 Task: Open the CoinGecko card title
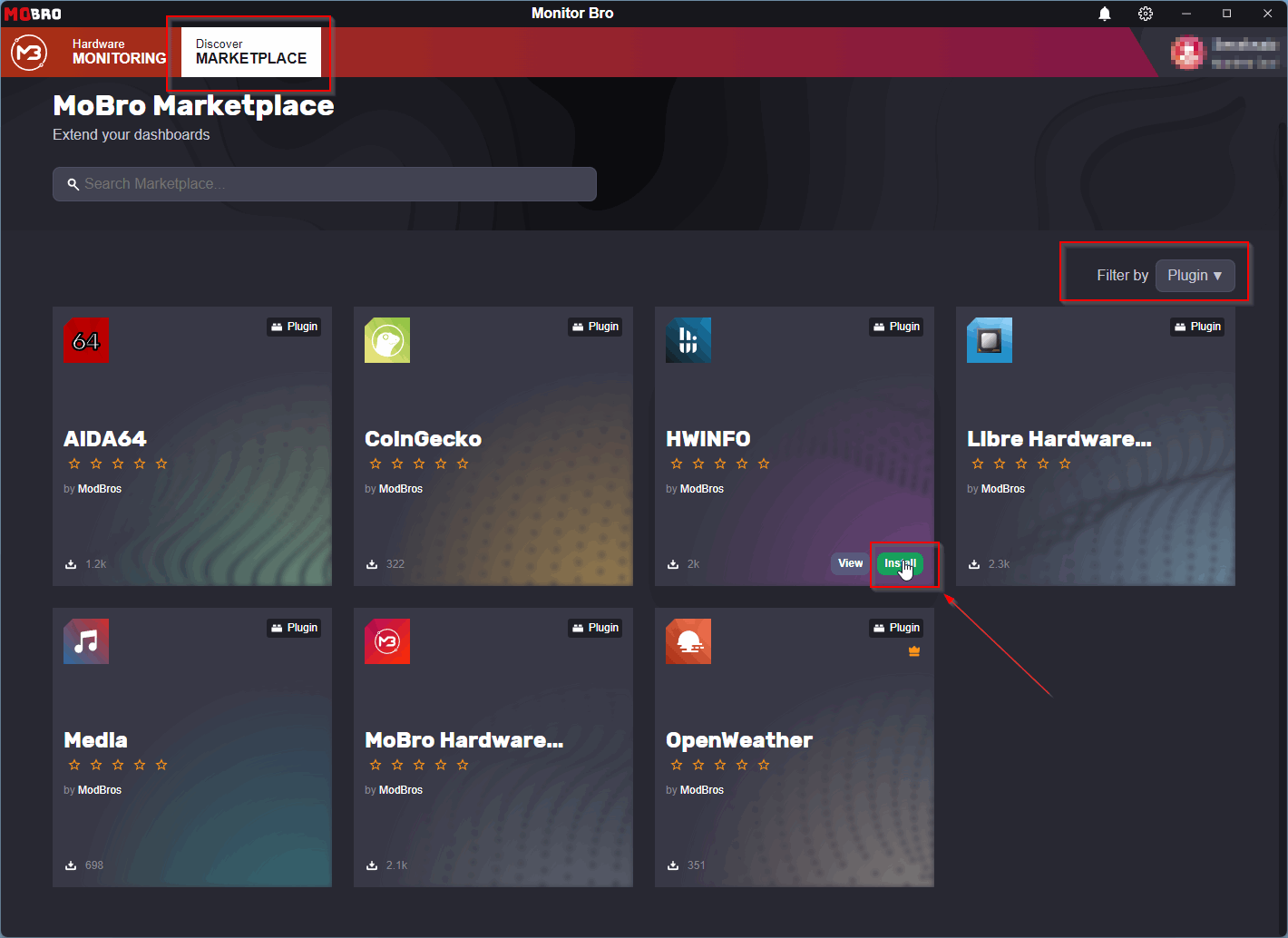coord(424,439)
